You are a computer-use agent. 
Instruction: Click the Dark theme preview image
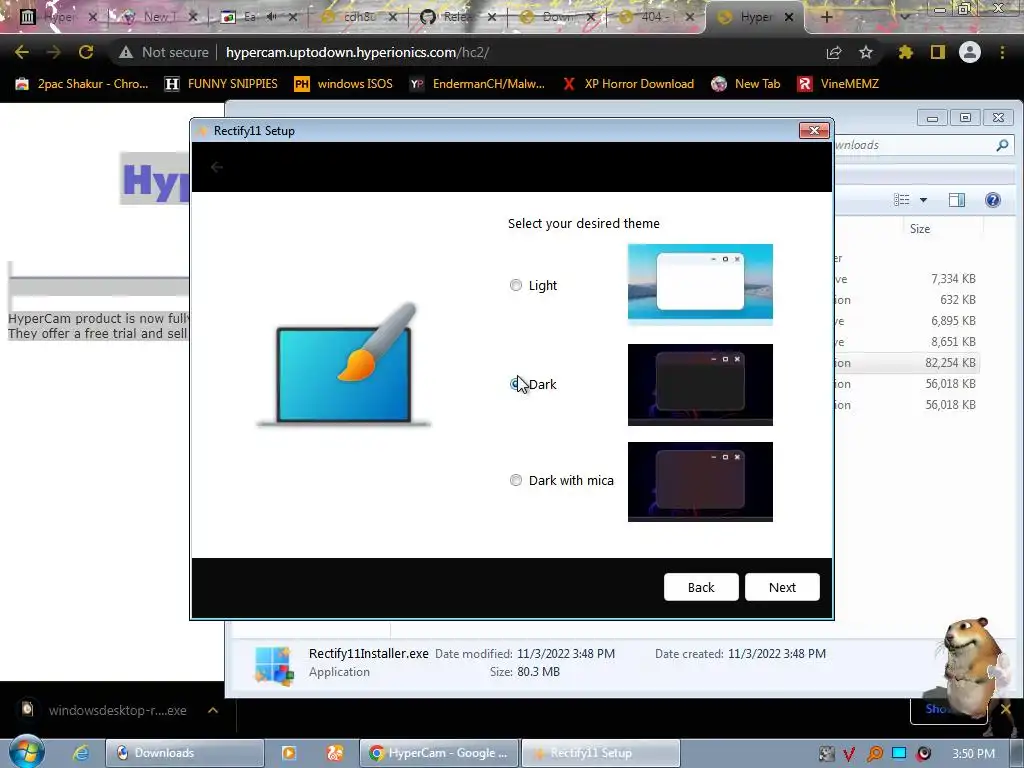700,385
